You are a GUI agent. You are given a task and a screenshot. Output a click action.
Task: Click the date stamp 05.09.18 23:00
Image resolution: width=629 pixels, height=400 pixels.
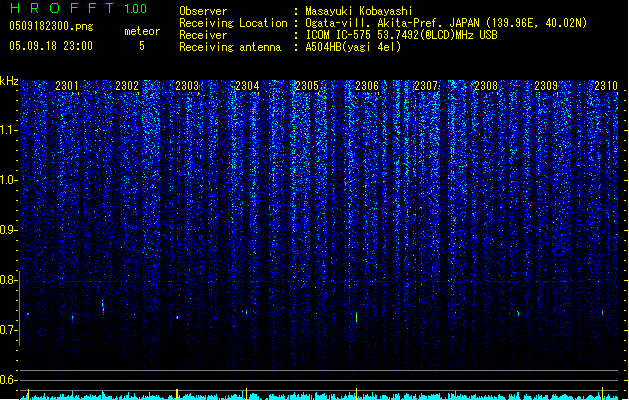point(51,46)
